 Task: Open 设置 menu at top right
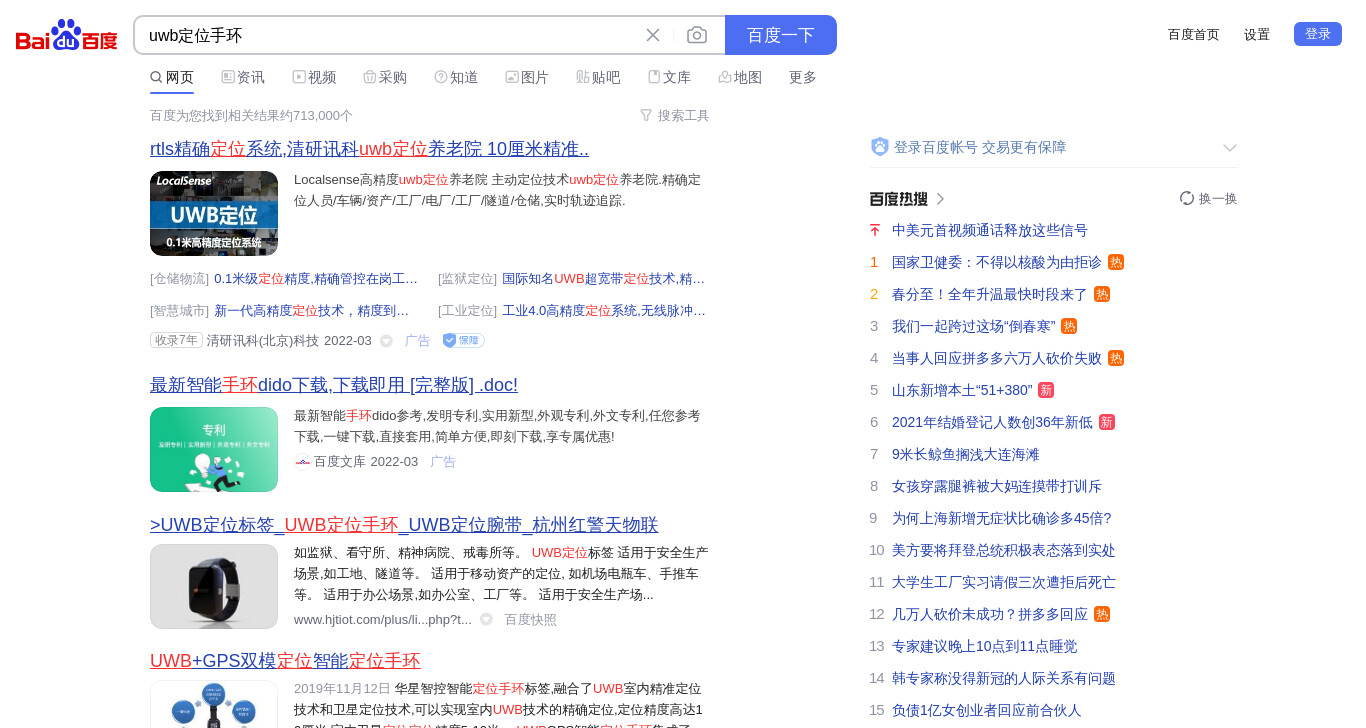(x=1257, y=34)
